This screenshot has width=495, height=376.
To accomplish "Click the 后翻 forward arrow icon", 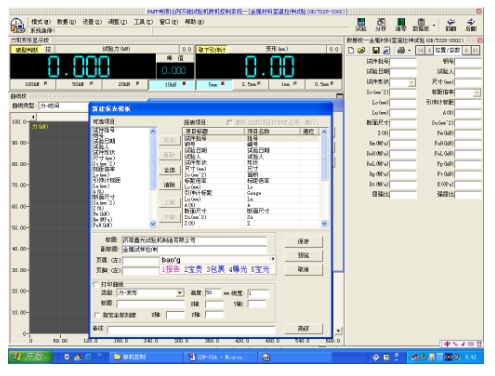I will click(471, 24).
